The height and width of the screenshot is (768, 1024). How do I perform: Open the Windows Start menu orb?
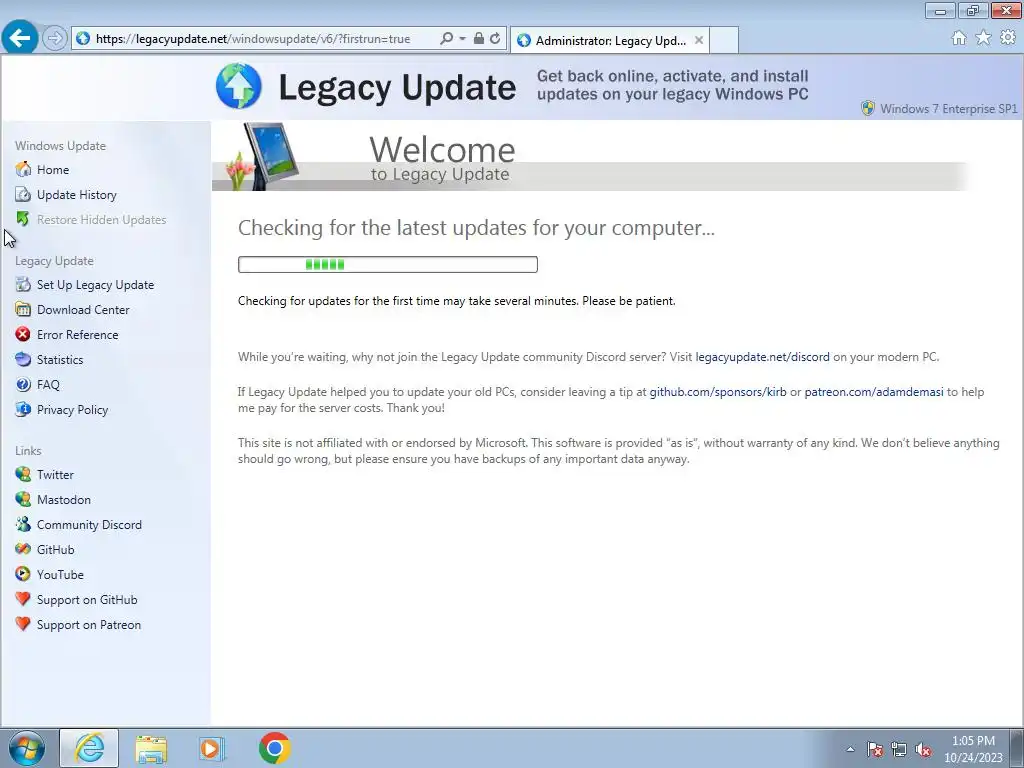point(27,748)
